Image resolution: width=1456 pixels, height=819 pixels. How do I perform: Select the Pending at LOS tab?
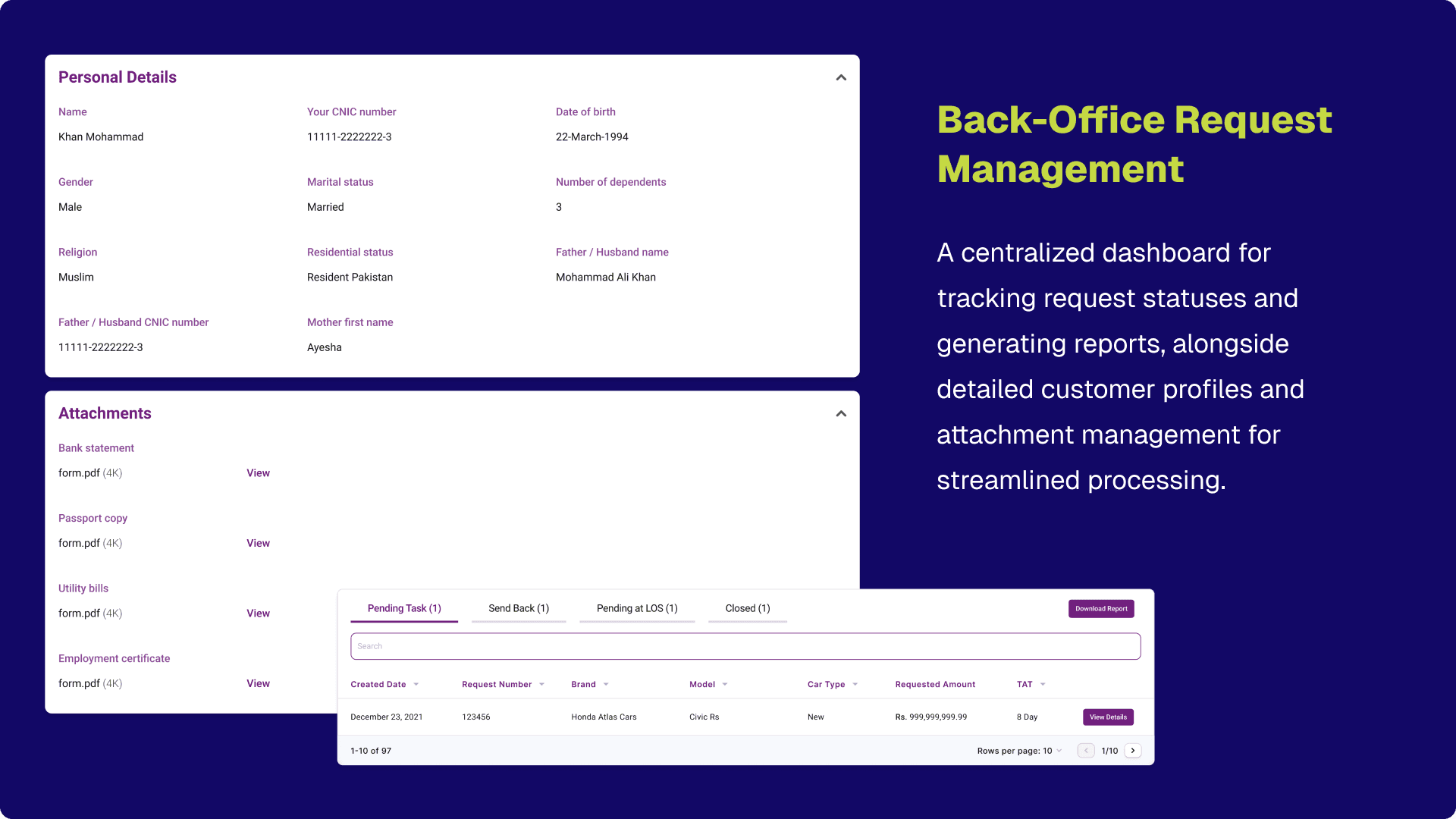tap(637, 608)
